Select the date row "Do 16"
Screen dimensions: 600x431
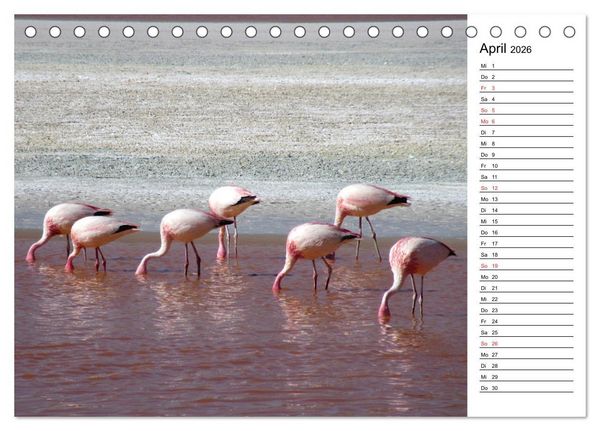[527, 232]
